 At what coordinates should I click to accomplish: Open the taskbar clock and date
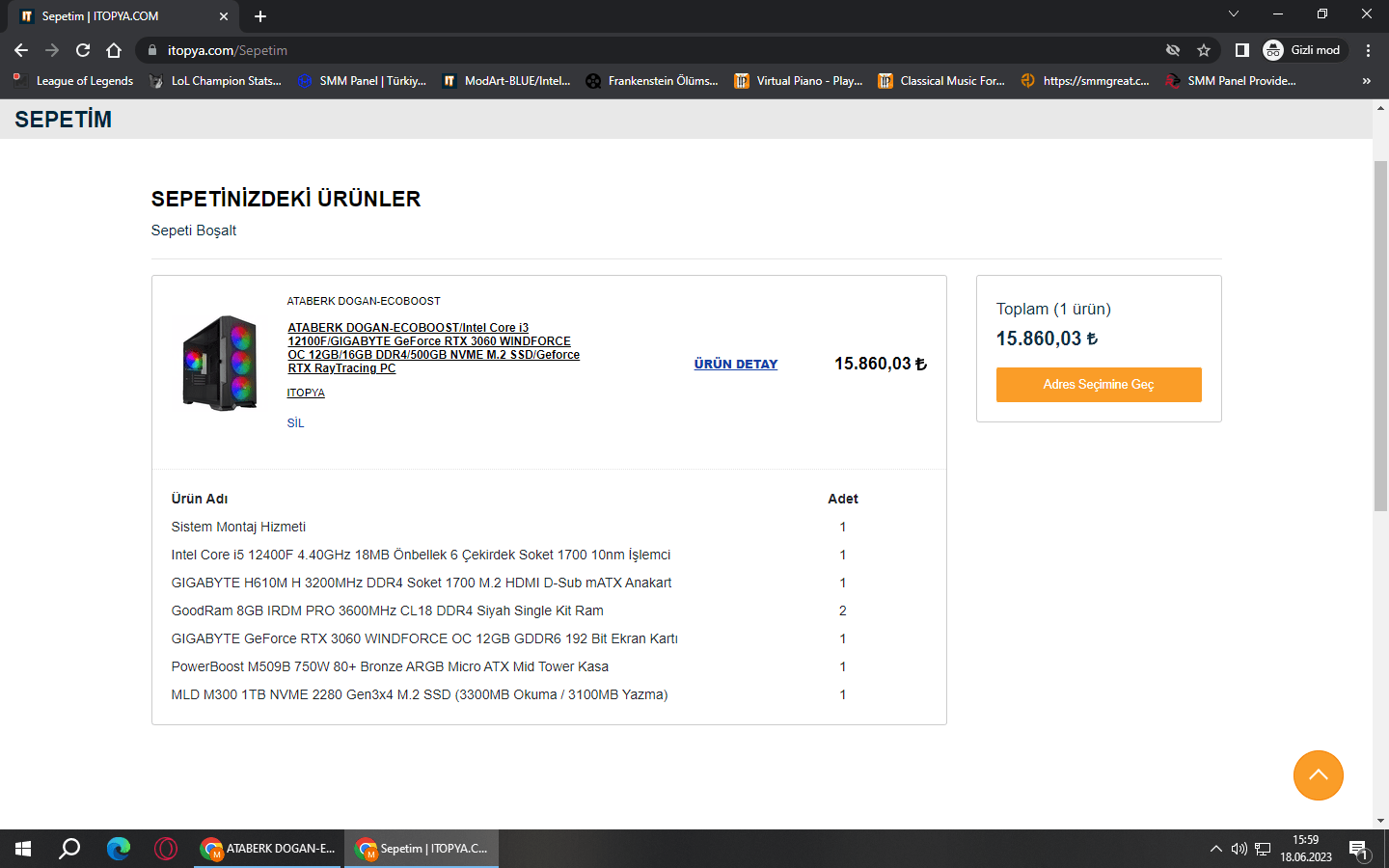1306,849
